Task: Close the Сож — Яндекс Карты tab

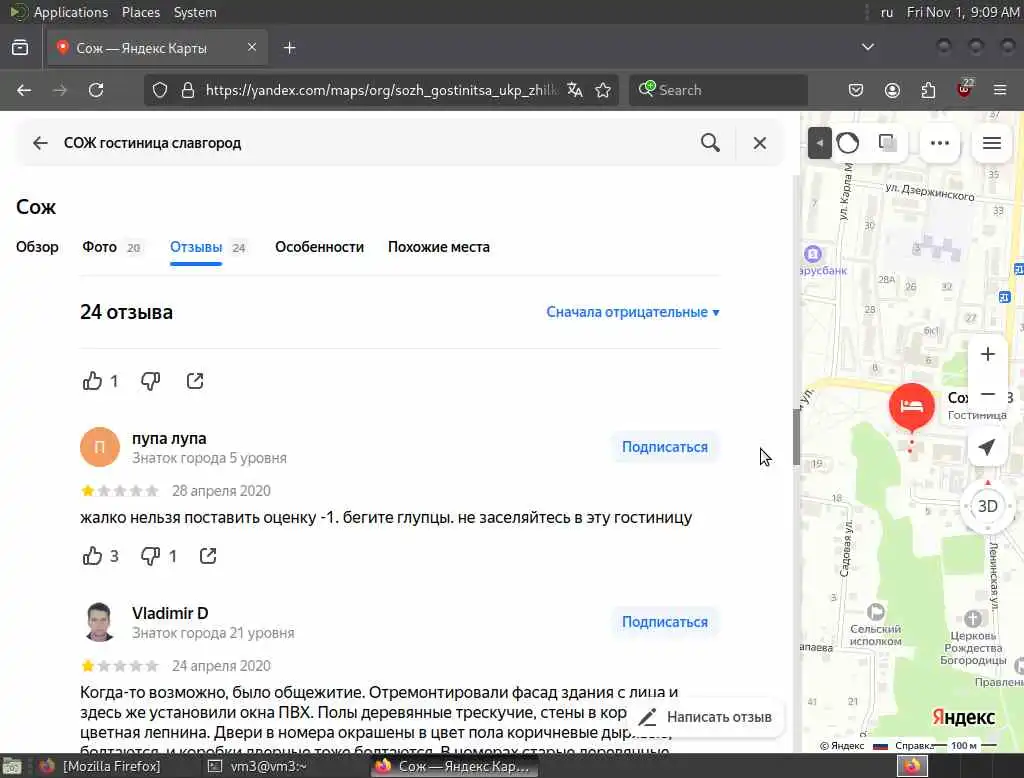Action: pyautogui.click(x=252, y=47)
